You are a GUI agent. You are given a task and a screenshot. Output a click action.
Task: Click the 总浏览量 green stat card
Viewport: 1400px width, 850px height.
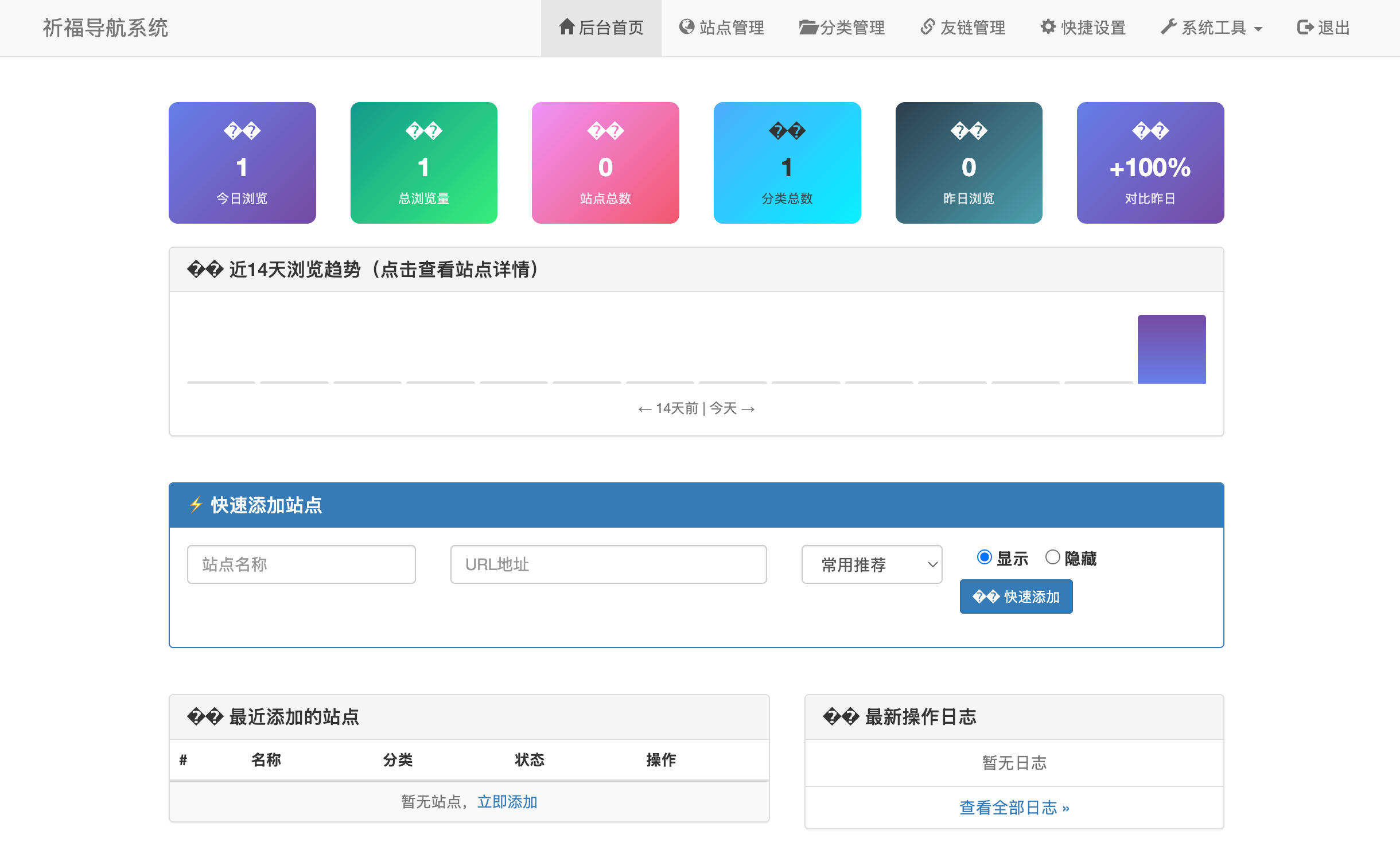pyautogui.click(x=424, y=163)
